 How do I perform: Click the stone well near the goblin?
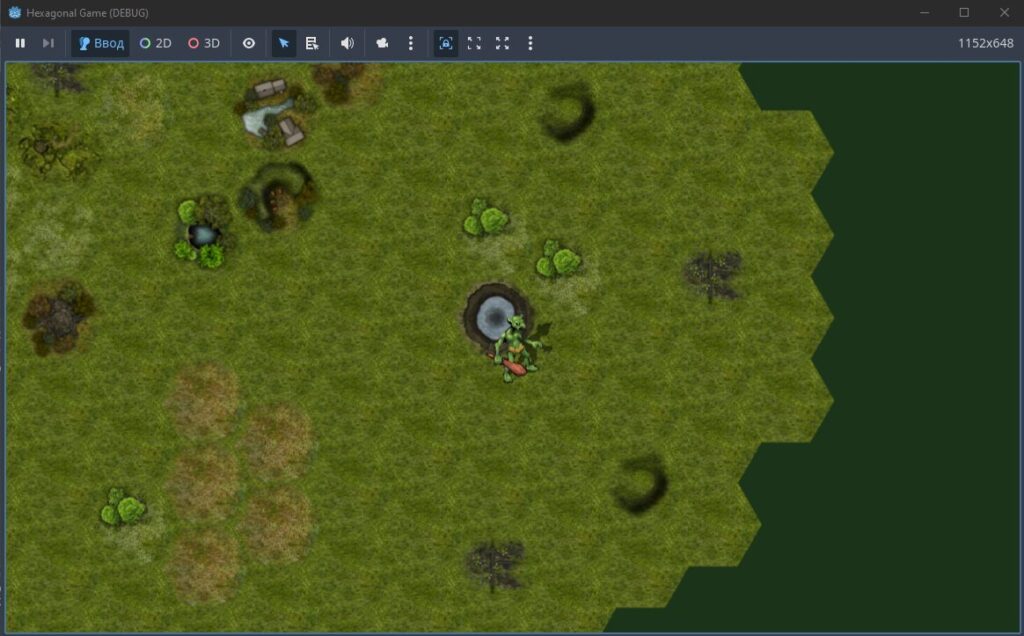pos(495,316)
